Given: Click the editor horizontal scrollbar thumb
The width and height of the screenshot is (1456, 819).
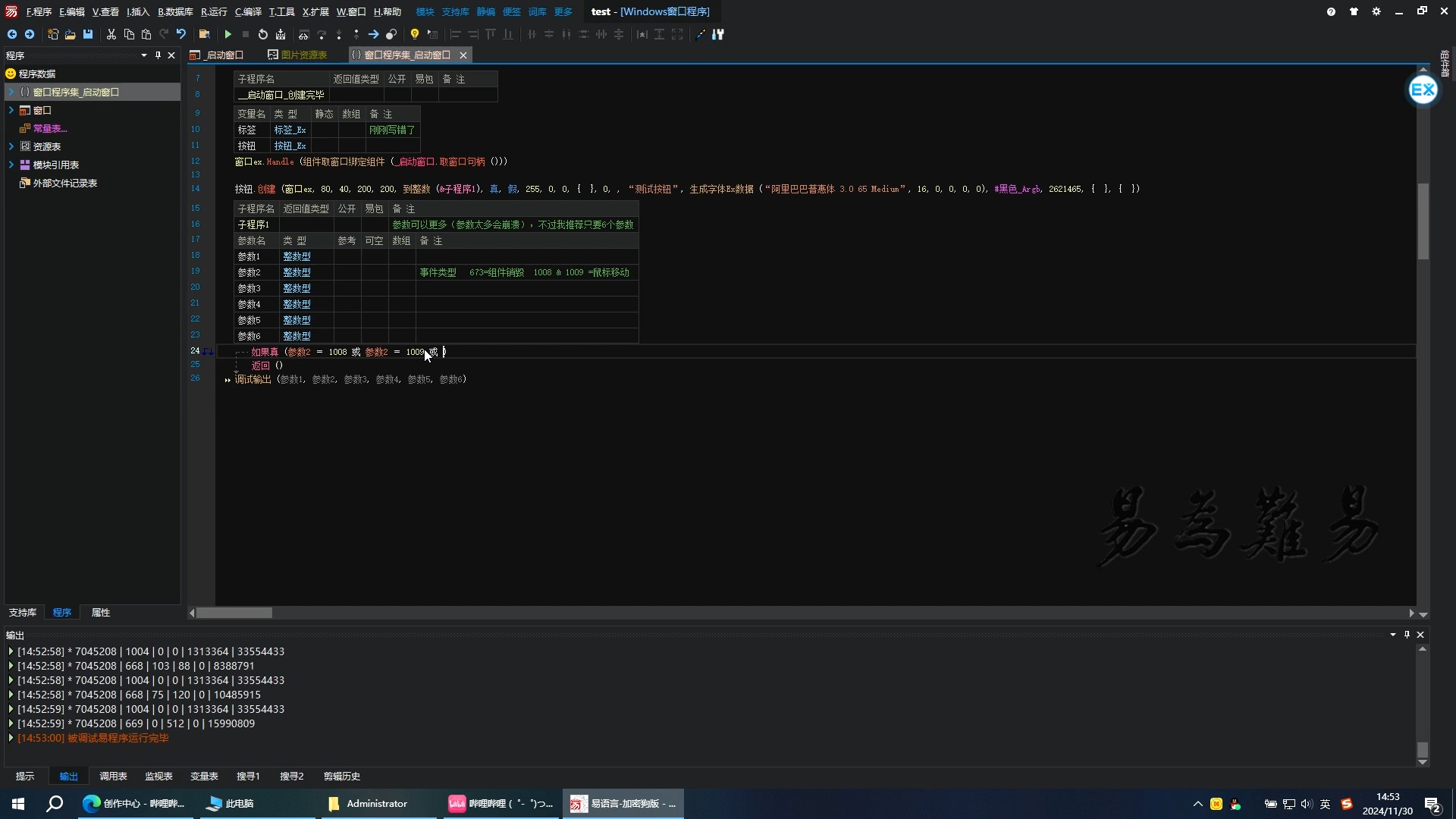Looking at the screenshot, I should click(234, 613).
